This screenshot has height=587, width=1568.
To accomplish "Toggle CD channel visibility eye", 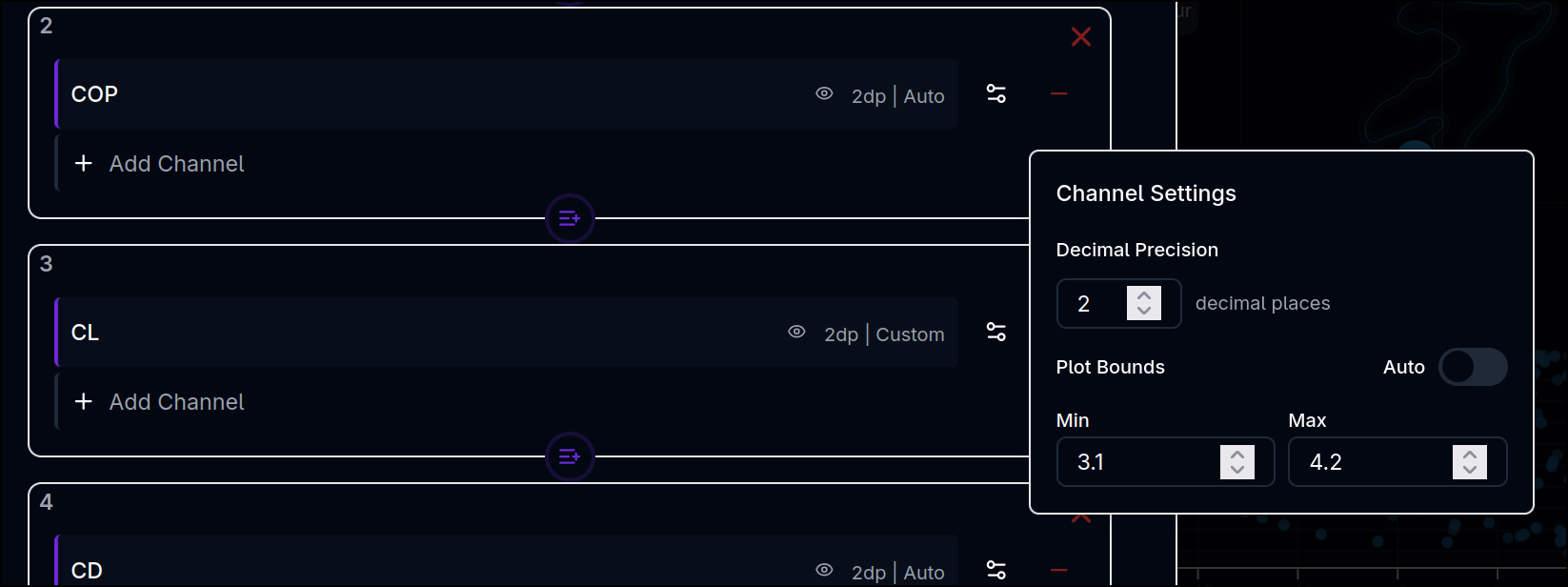I will (x=824, y=570).
